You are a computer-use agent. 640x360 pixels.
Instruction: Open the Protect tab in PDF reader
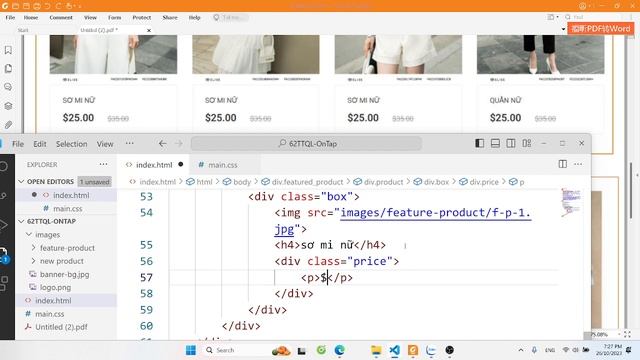click(142, 18)
